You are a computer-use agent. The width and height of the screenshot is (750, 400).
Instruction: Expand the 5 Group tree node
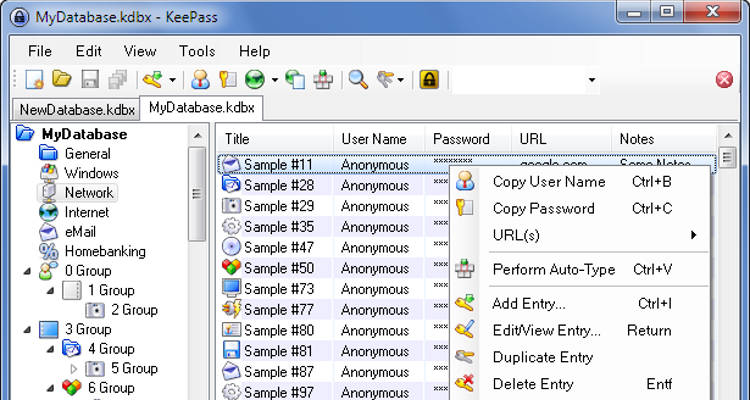[x=74, y=369]
